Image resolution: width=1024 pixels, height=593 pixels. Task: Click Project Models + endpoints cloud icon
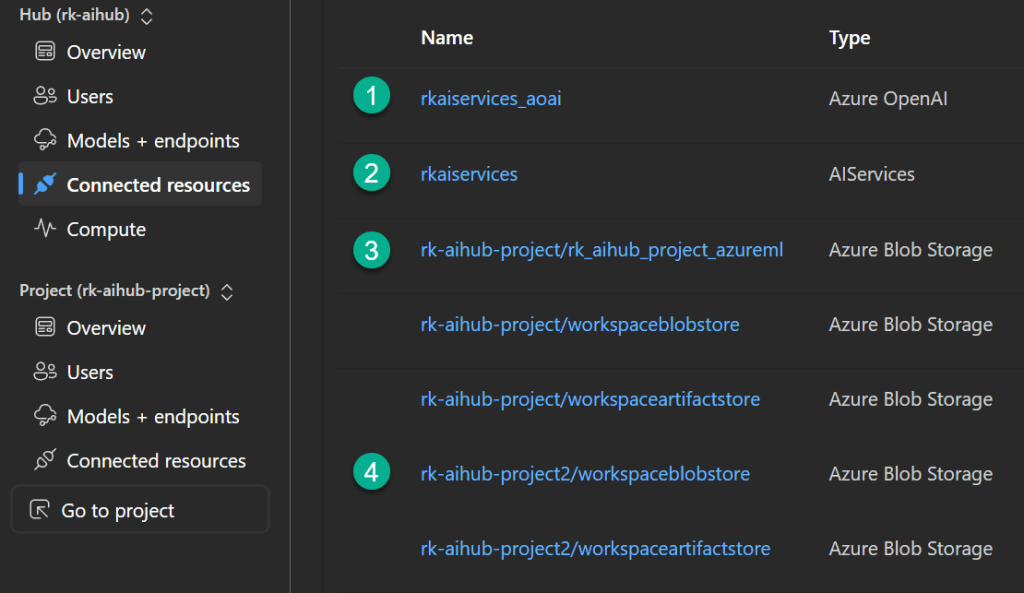tap(44, 416)
